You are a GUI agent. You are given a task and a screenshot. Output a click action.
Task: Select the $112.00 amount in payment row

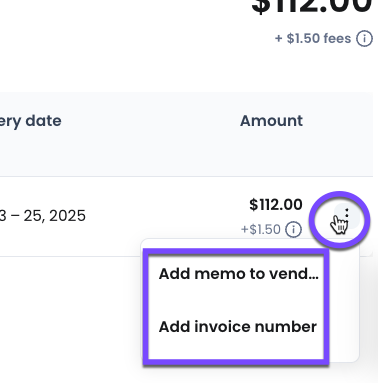[x=276, y=205]
